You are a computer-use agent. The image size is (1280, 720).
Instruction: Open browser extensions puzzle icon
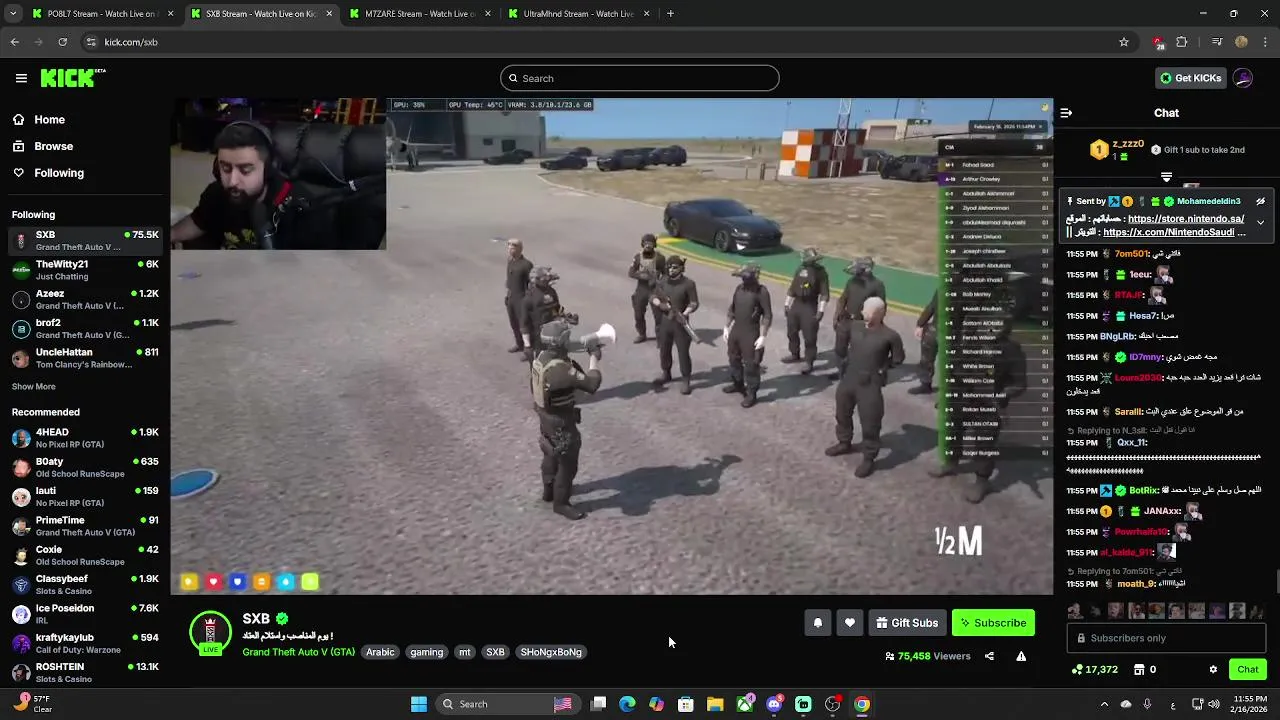[x=1182, y=42]
